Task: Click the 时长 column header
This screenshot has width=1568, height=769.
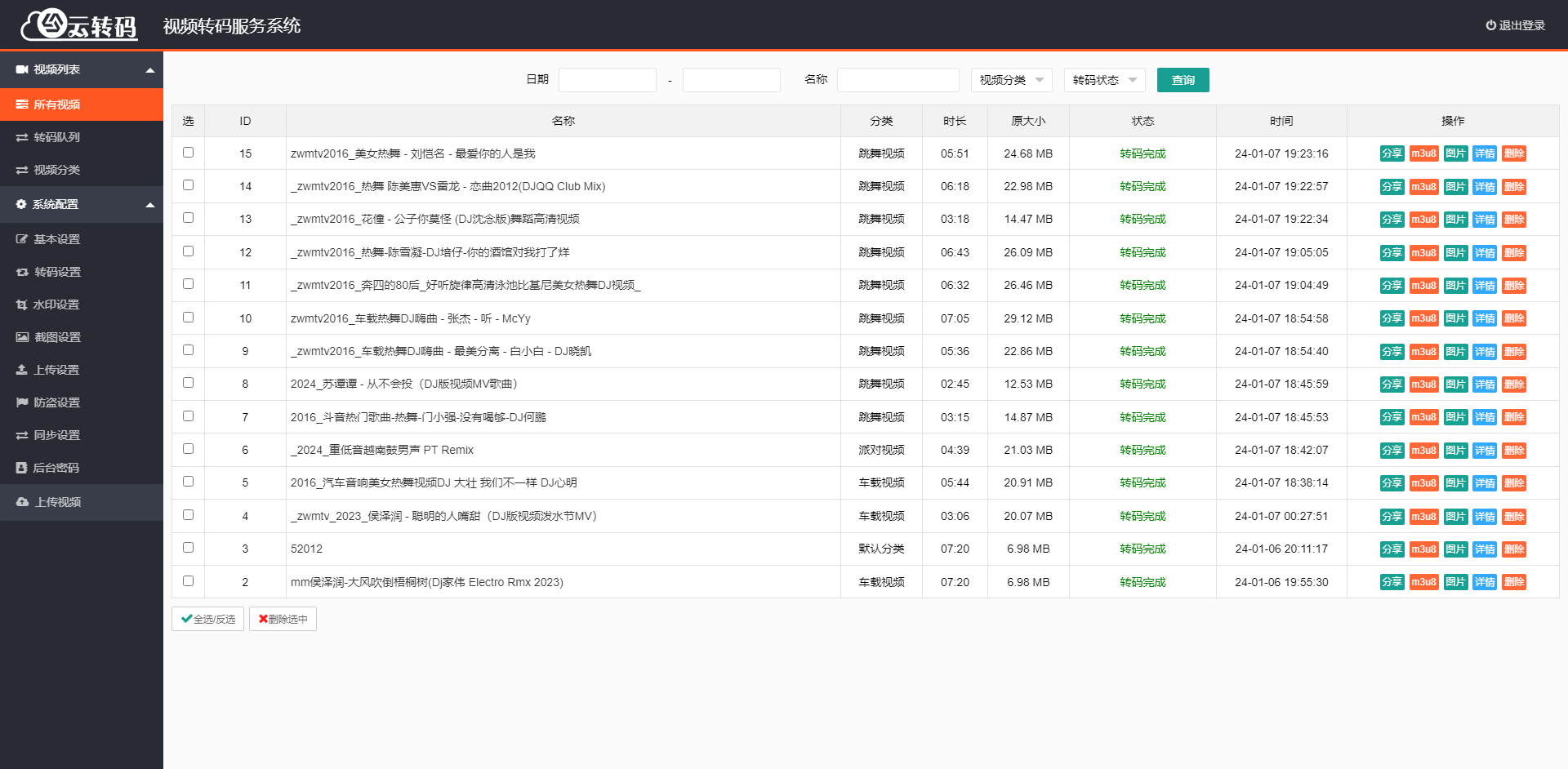Action: [x=955, y=121]
